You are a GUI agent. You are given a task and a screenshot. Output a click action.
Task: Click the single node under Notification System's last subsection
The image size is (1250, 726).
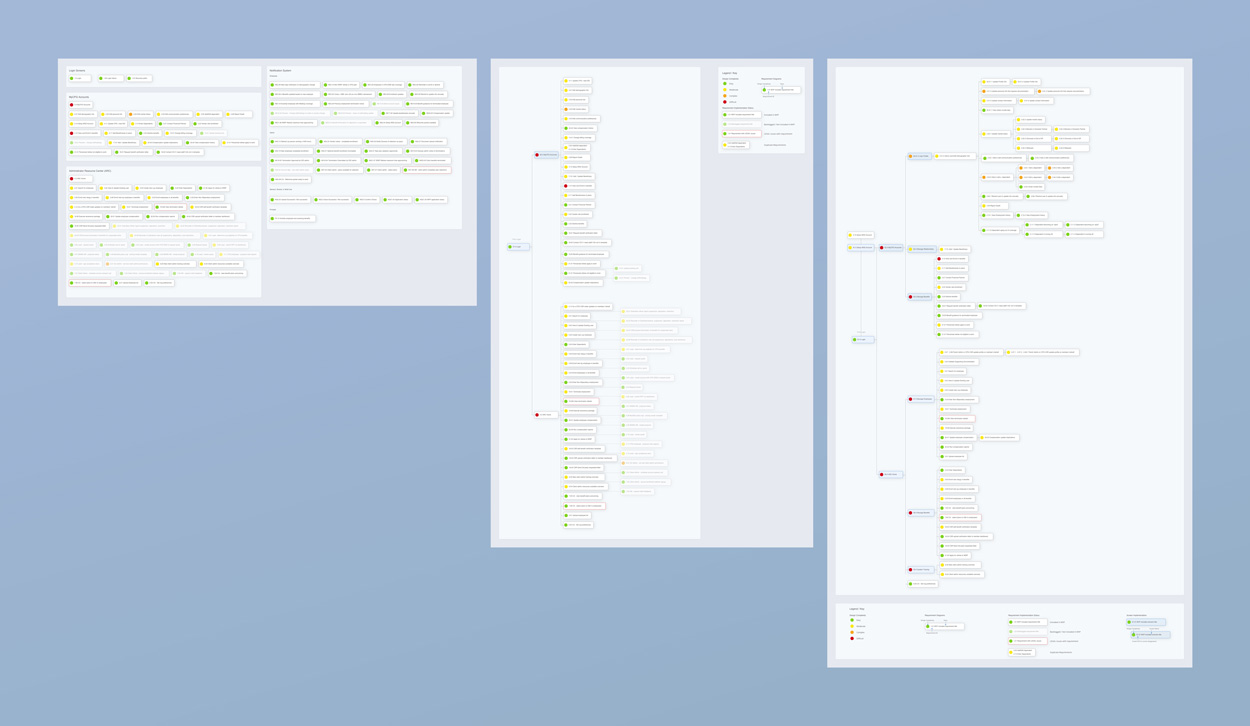[292, 218]
